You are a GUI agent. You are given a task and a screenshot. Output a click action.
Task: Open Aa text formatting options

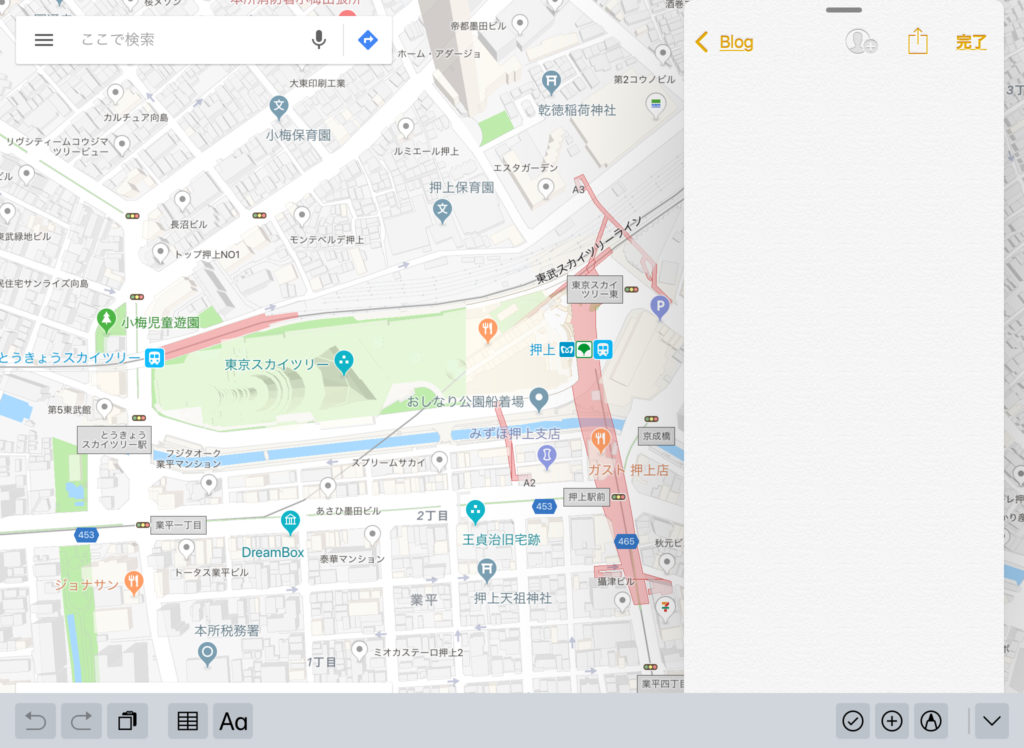233,721
